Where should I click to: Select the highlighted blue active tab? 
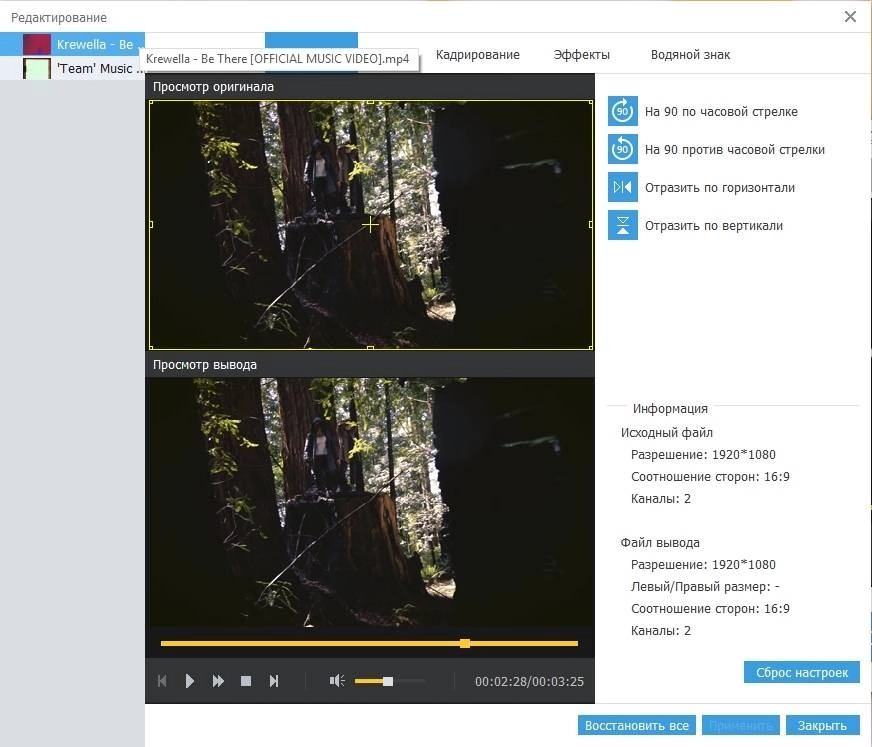pos(311,40)
